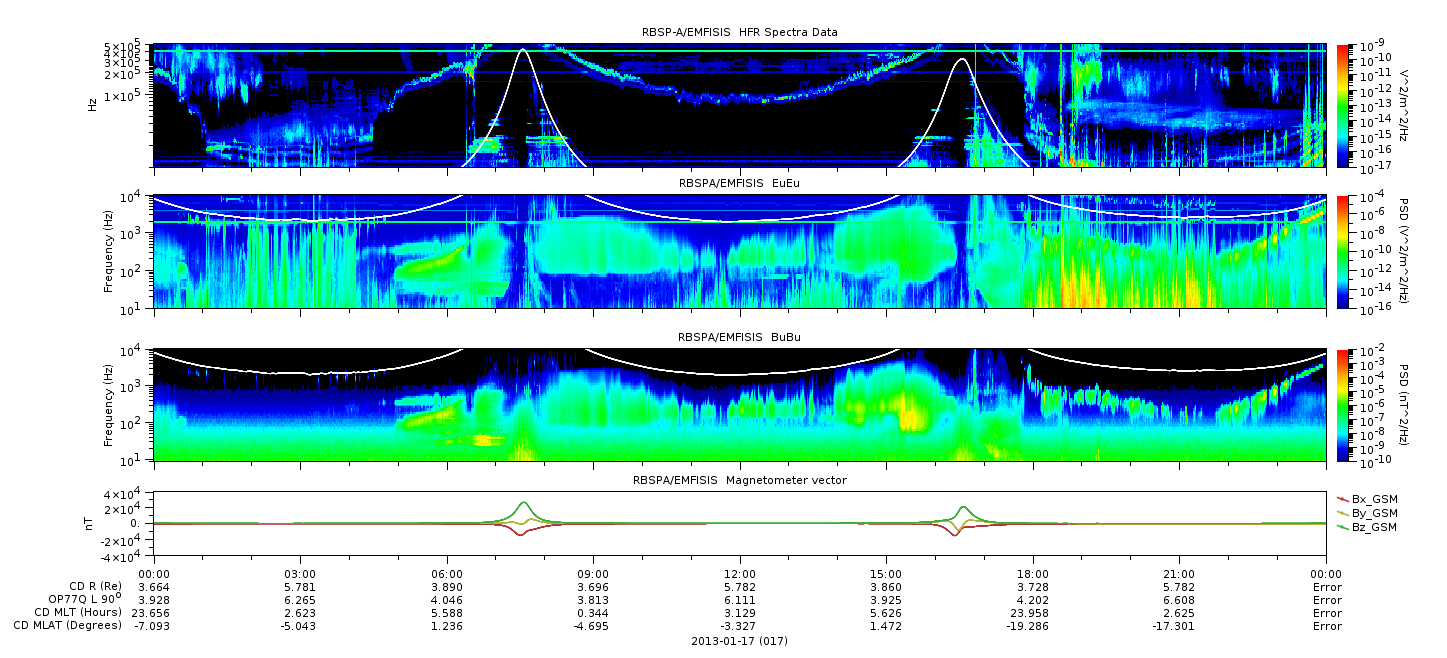
Task: Click the BuBu PSD color scale bar
Action: (1344, 404)
